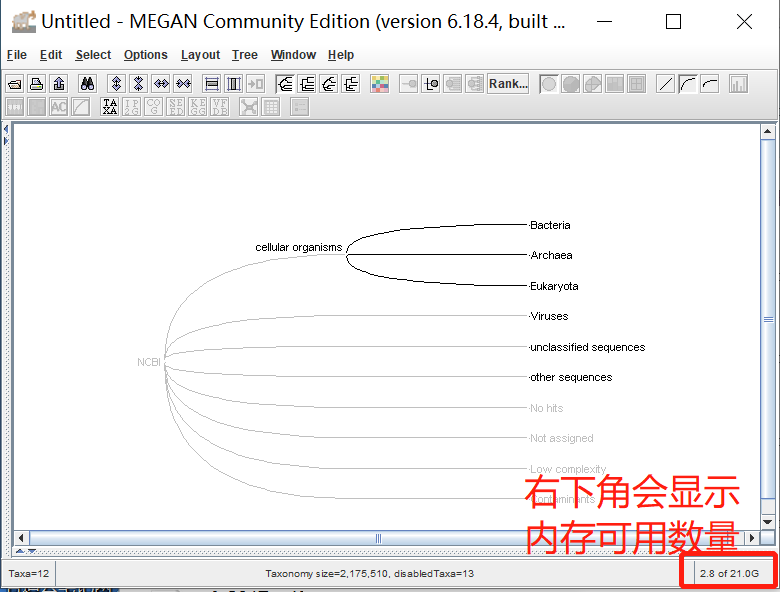The height and width of the screenshot is (592, 780).
Task: Select the Archaea node label
Action: click(551, 255)
